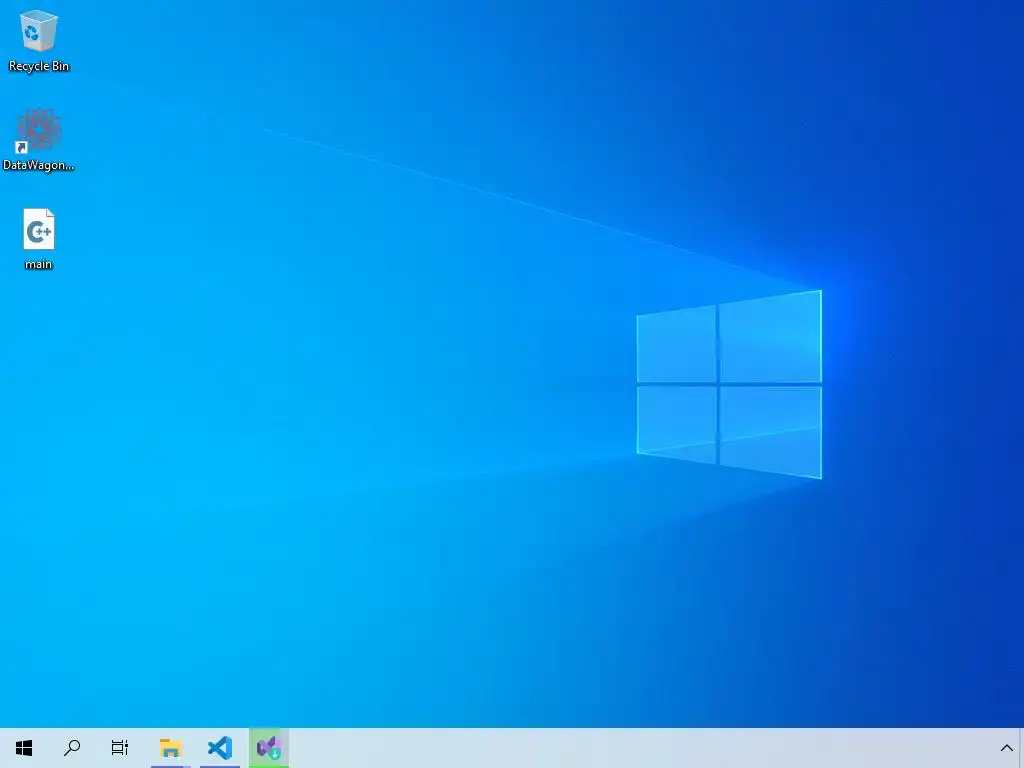Expand hidden system tray icons chevron
This screenshot has height=768, width=1024.
(1006, 748)
